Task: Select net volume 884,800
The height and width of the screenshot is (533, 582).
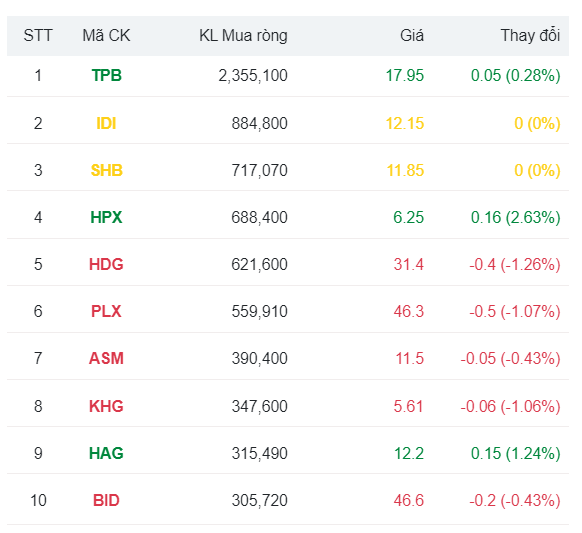Action: (x=260, y=124)
